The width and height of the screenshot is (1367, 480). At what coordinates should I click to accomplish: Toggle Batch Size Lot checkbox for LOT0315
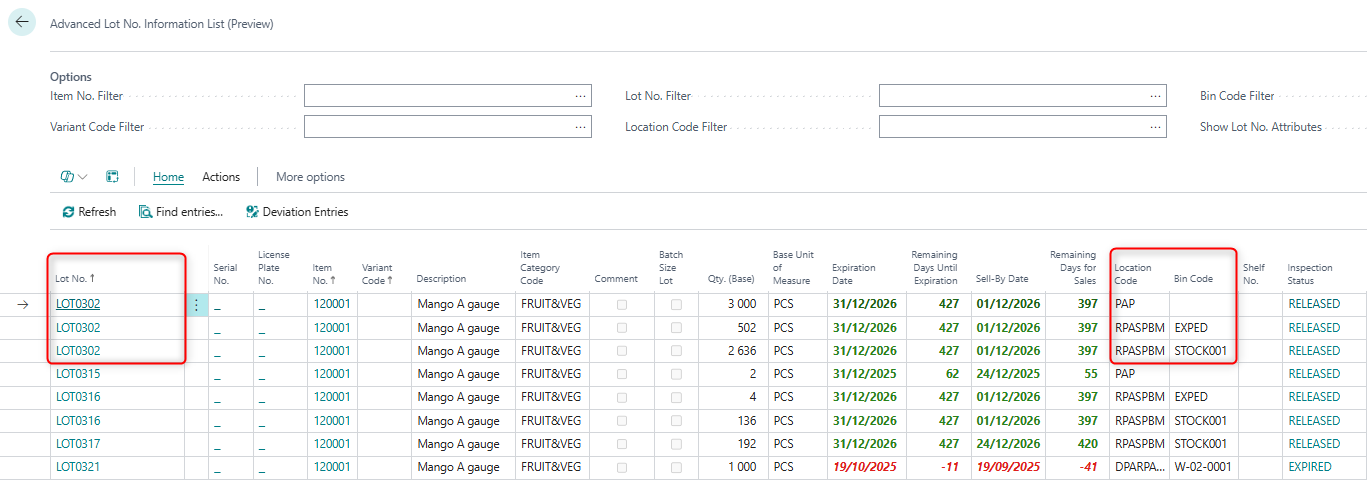(x=677, y=374)
